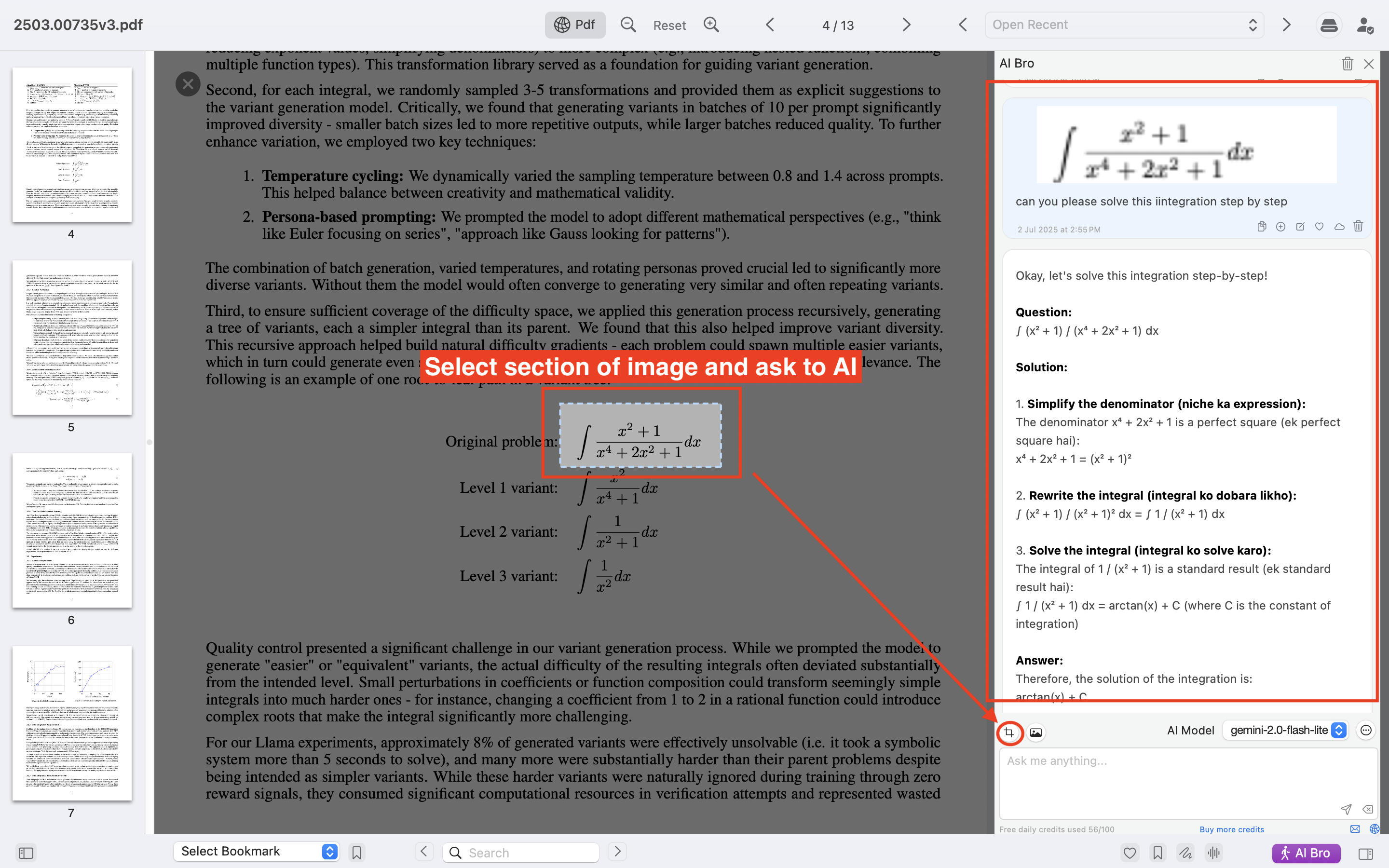This screenshot has height=868, width=1389.
Task: Go to the next PDF page
Action: point(906,25)
